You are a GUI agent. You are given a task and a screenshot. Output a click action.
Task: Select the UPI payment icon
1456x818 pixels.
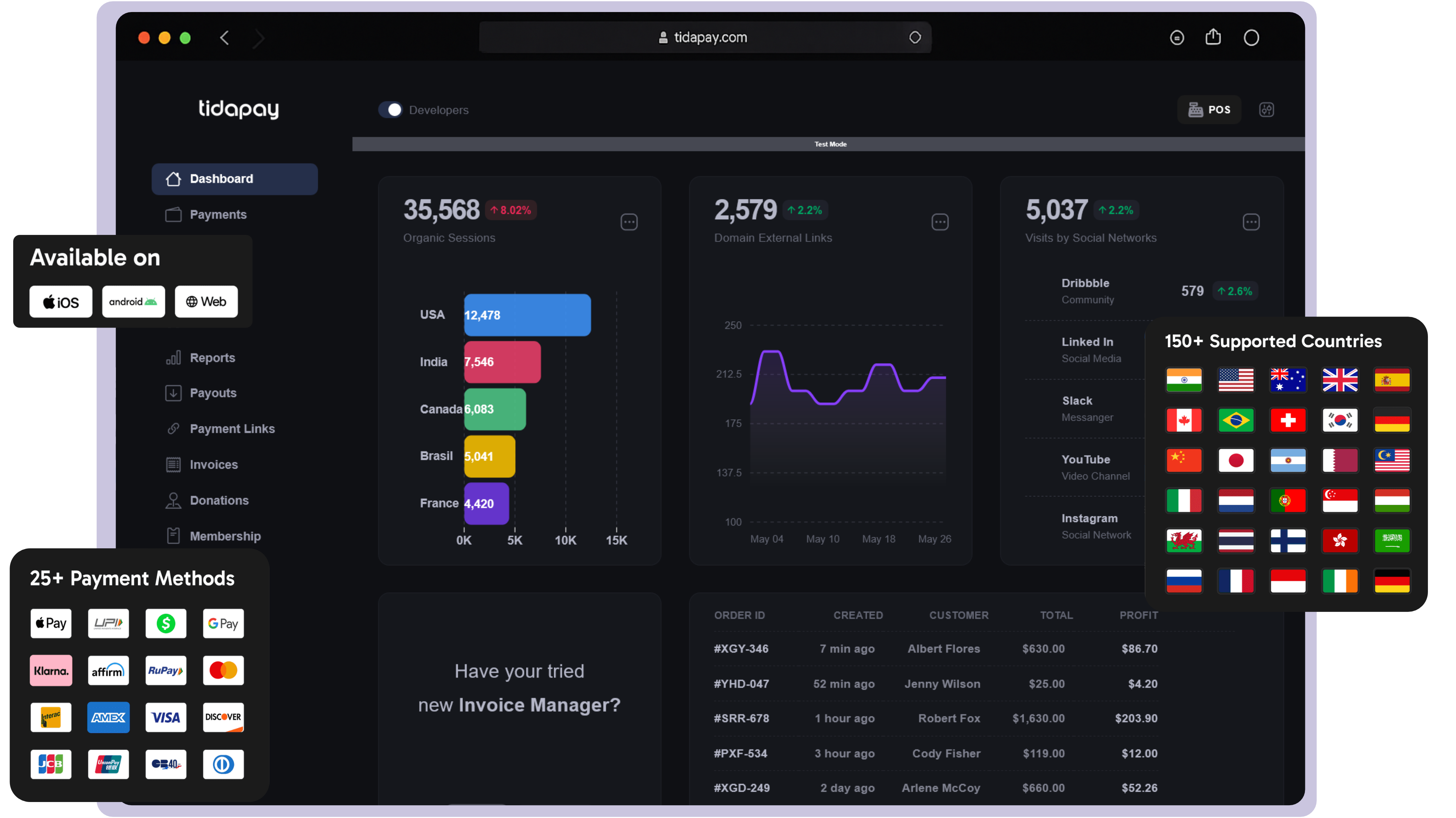[x=108, y=624]
